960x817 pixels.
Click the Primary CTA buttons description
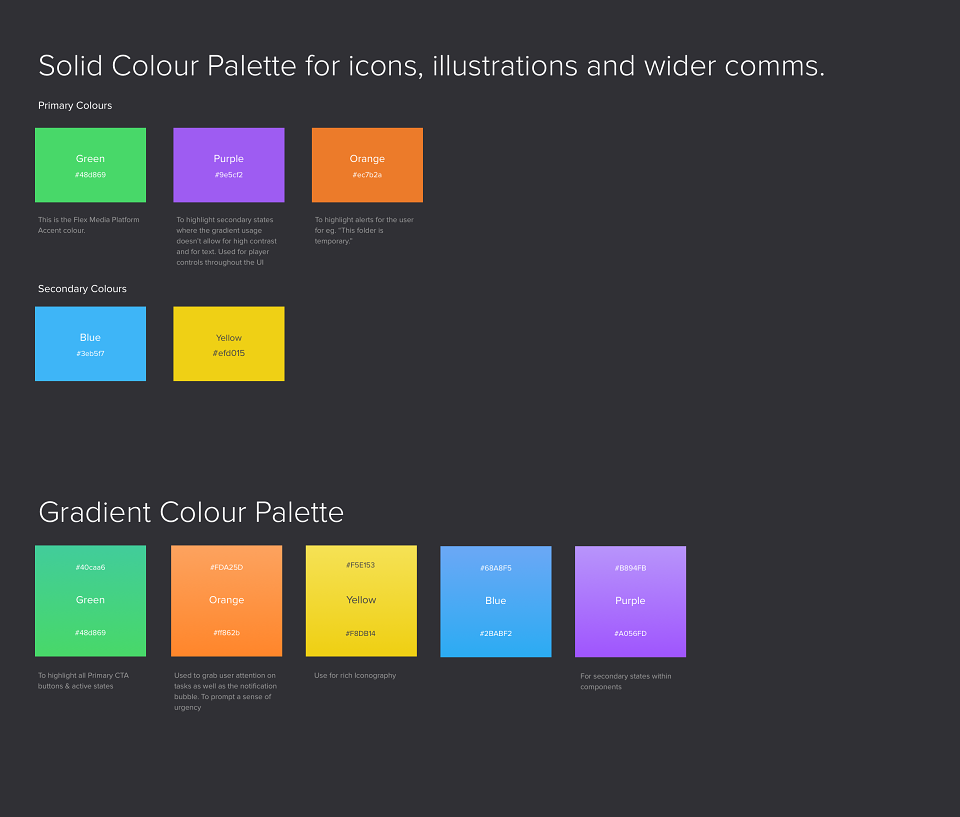coord(83,680)
